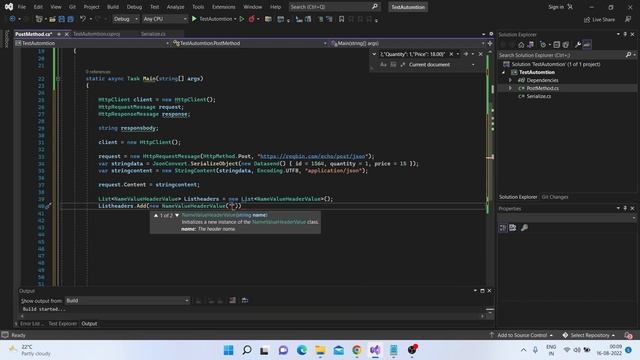Expand replace toggle chevron in find box
640x360 pixels.
[374, 54]
